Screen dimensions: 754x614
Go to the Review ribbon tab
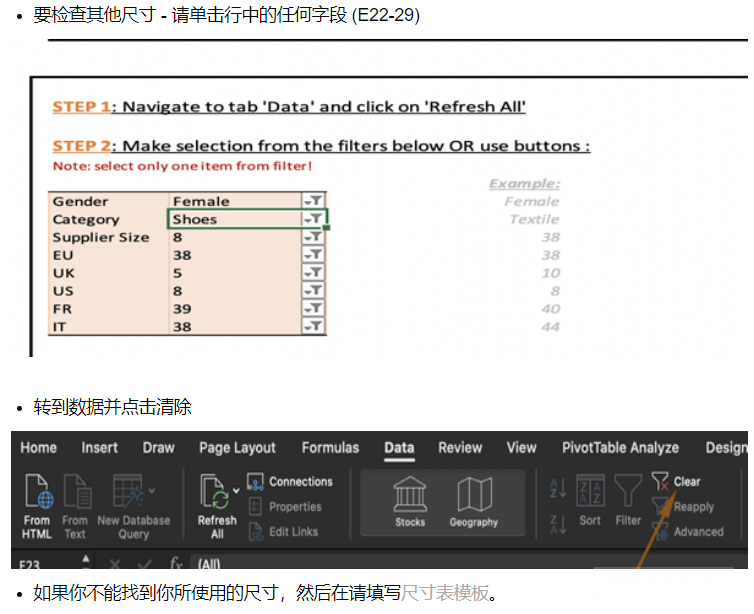(x=460, y=448)
